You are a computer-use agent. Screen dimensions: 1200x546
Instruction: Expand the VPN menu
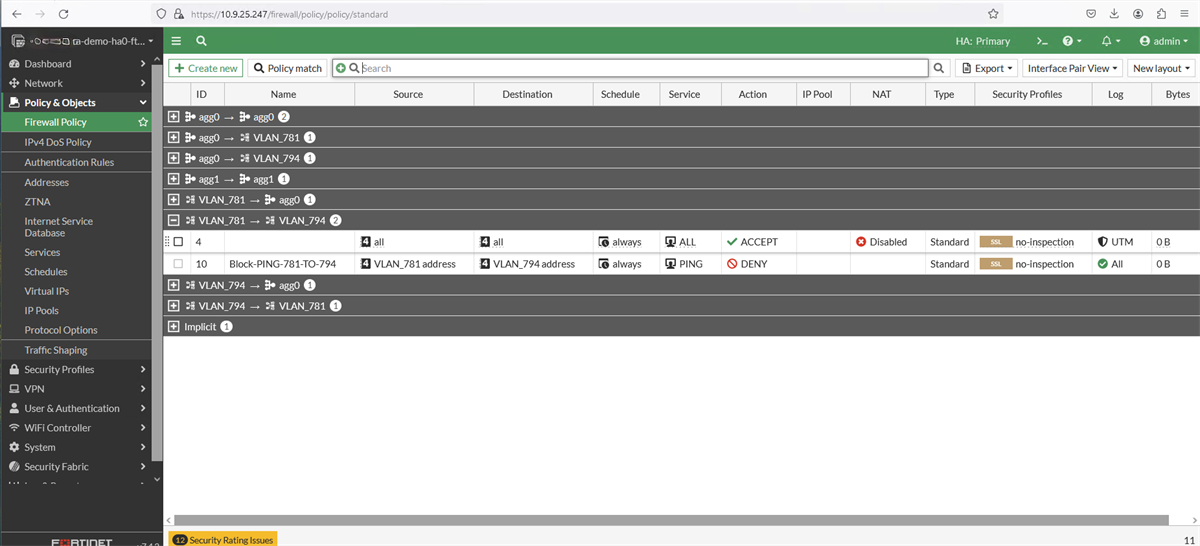[76, 389]
